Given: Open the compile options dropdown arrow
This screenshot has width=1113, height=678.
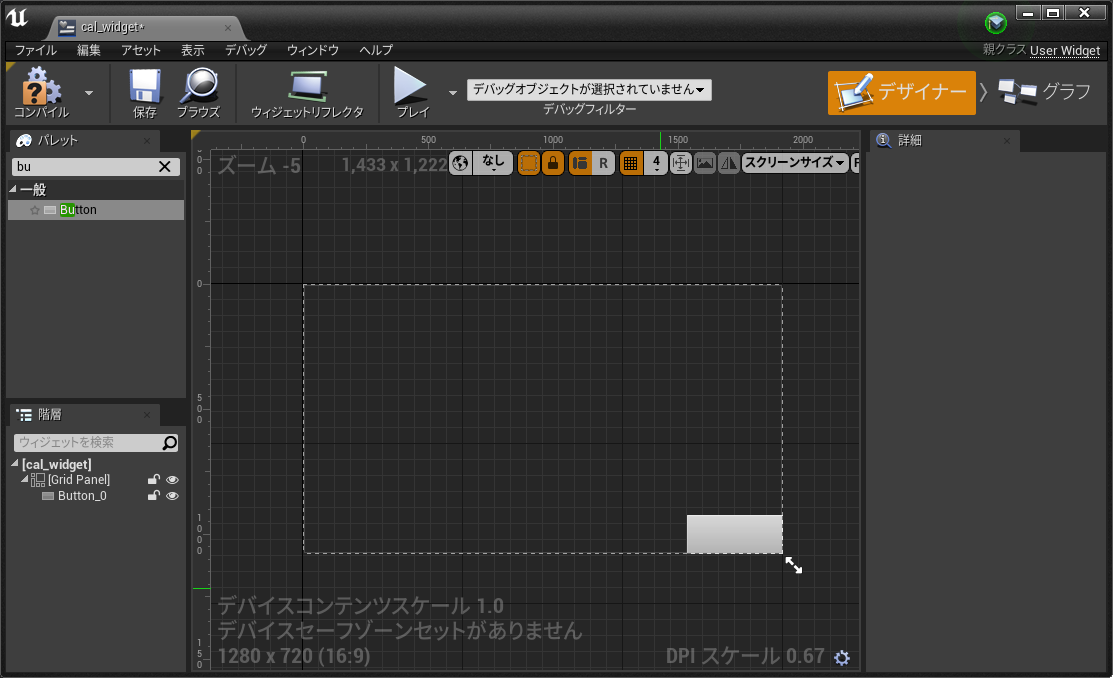Looking at the screenshot, I should (89, 93).
